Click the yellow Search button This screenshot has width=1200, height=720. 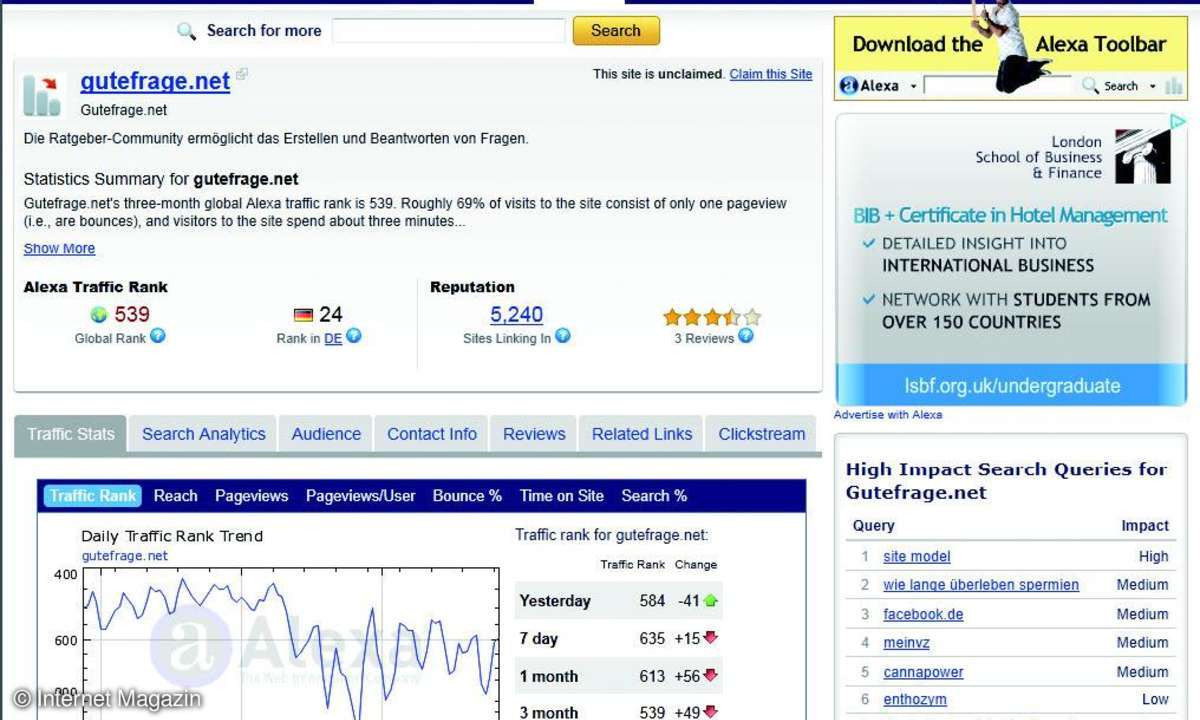616,31
